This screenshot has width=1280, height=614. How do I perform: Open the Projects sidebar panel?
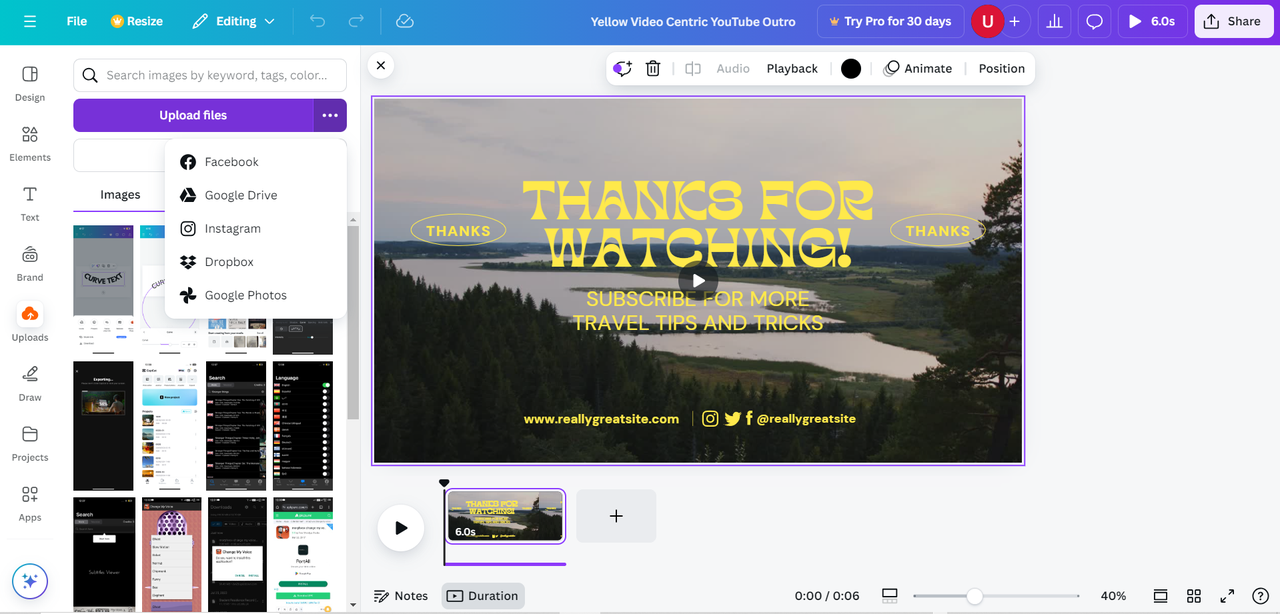[30, 444]
